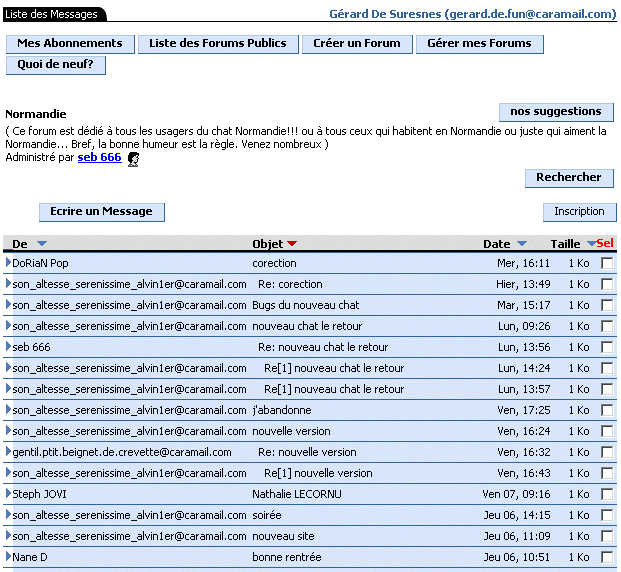Click date 'Ven 07, 09:16'

pyautogui.click(x=516, y=494)
